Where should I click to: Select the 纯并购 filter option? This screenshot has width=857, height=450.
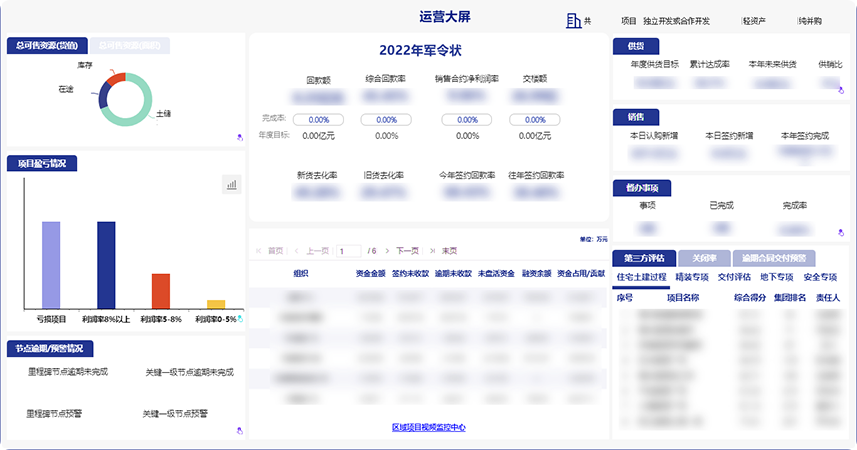point(810,21)
